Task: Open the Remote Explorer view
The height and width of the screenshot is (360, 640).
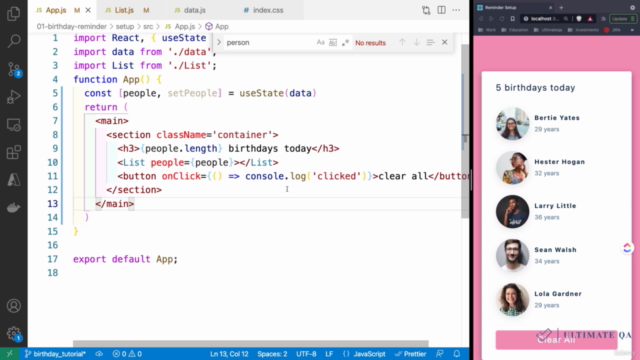Action: pos(13,125)
